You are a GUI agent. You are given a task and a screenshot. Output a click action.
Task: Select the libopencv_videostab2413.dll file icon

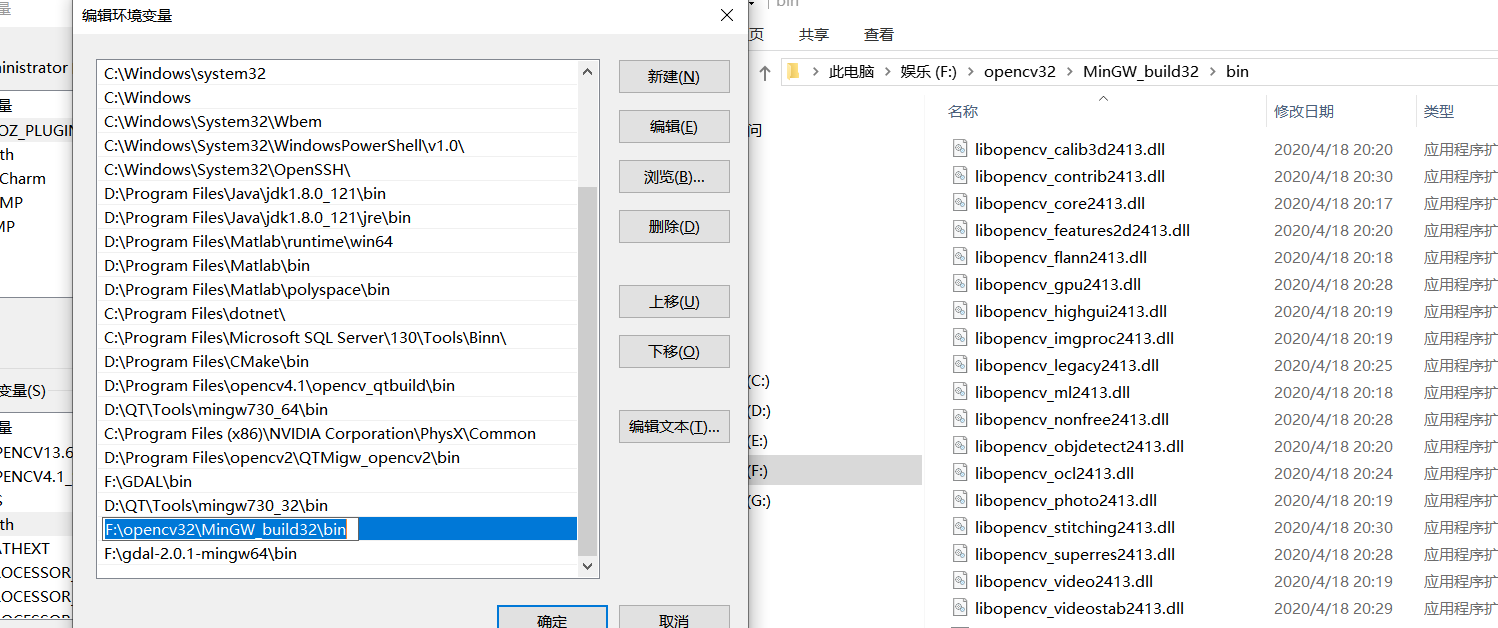[960, 609]
